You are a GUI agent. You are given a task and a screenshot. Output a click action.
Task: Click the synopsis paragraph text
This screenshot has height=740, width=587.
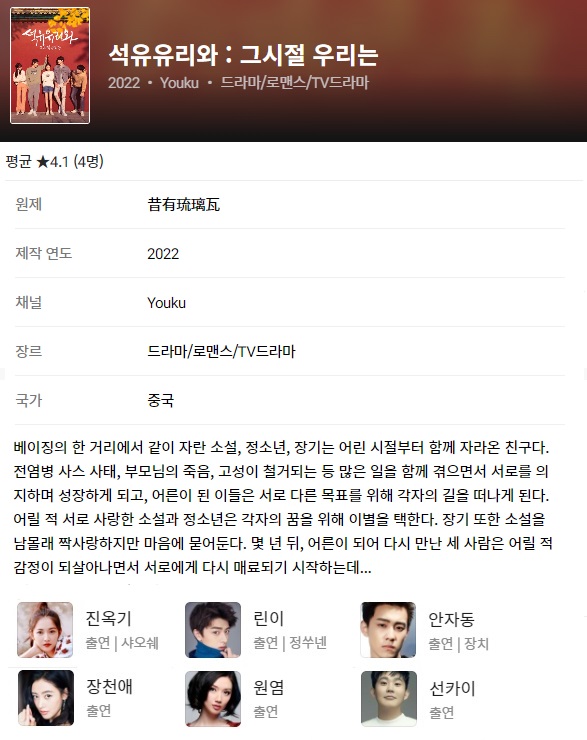(283, 507)
